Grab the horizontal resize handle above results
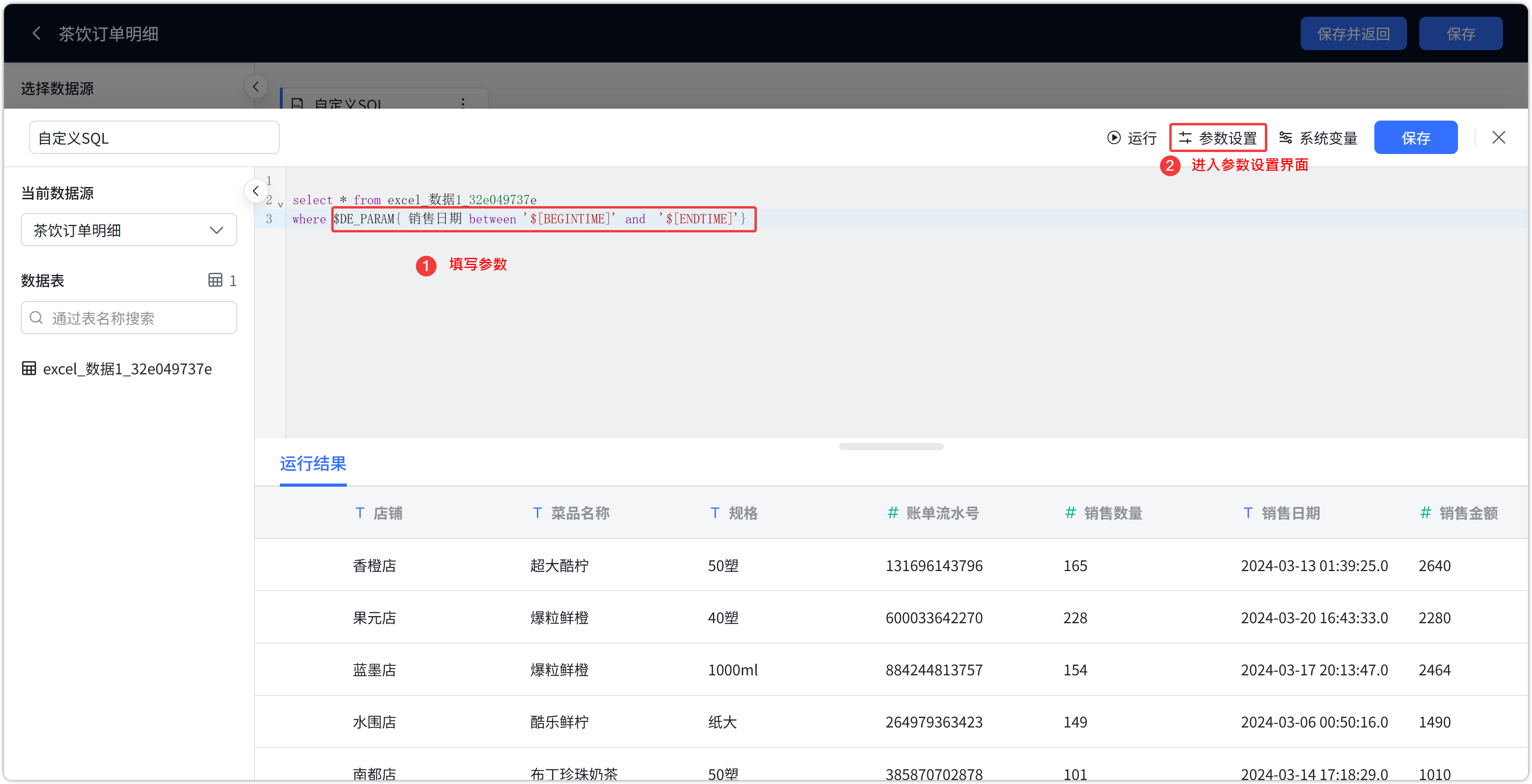Screen dimensions: 1532x784 point(891,447)
